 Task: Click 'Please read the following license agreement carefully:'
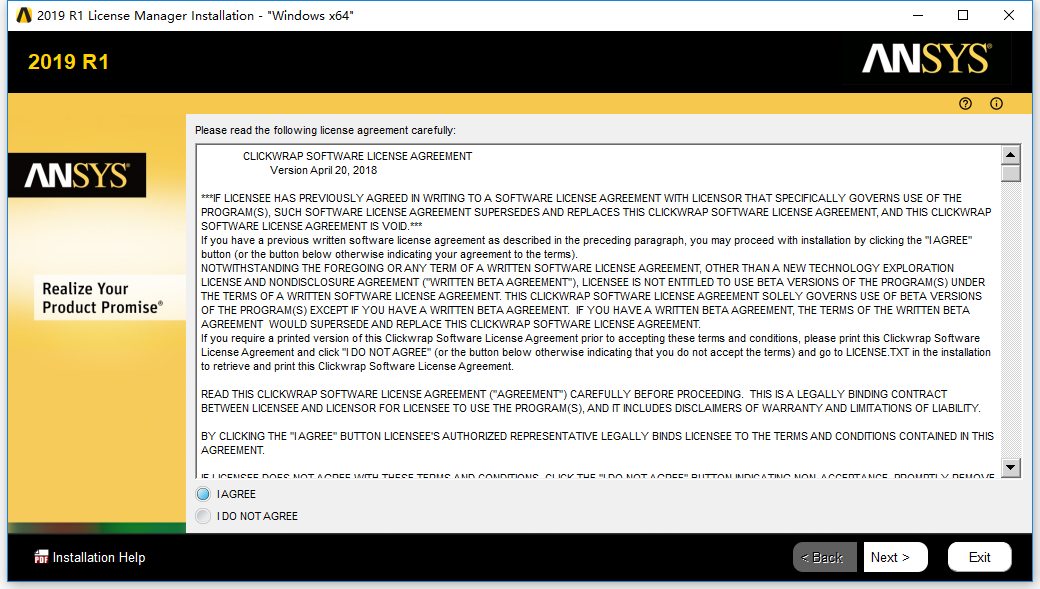click(x=325, y=131)
